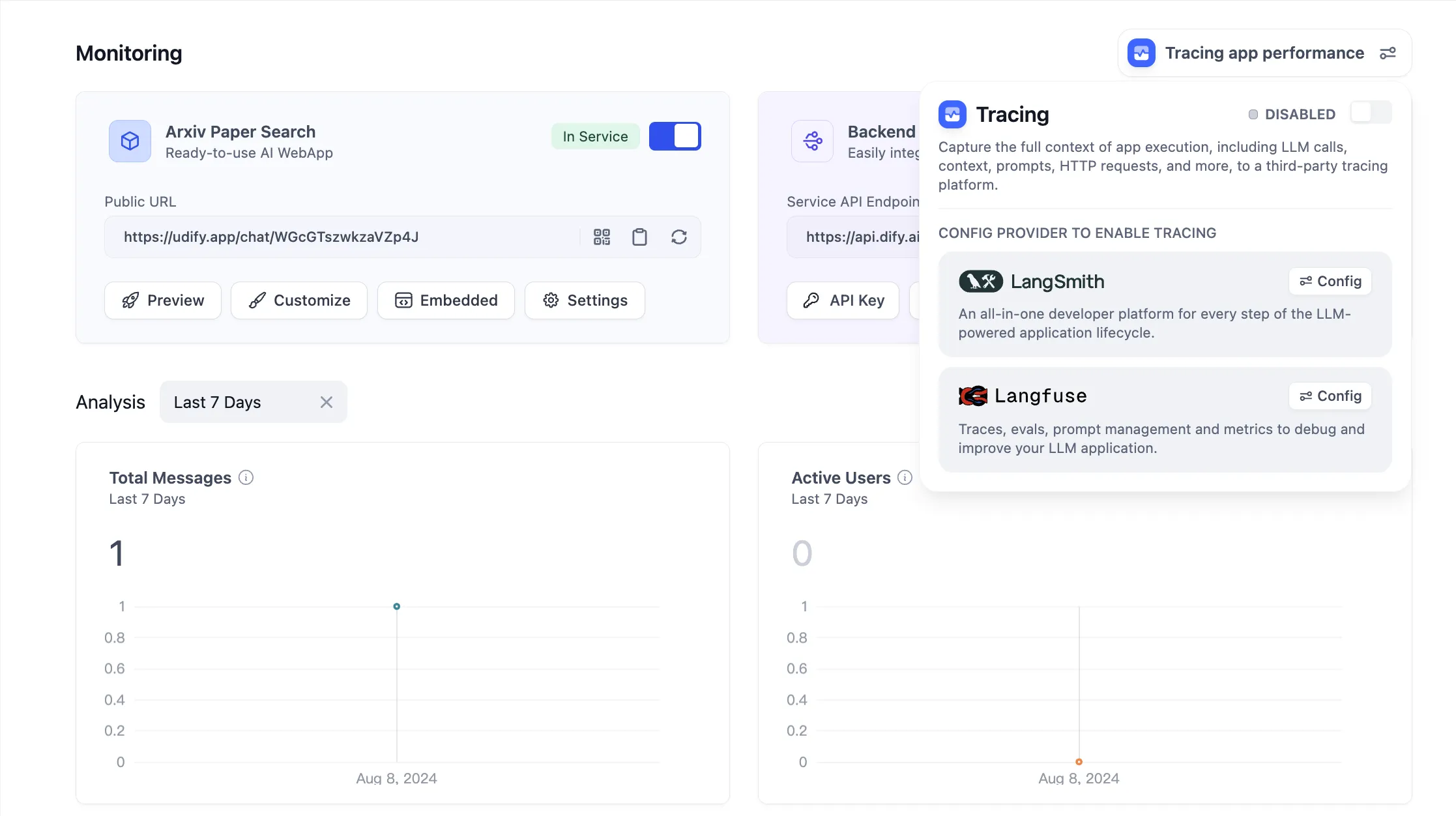Clear the Last 7 Days filter
Image resolution: width=1456 pixels, height=816 pixels.
coord(327,402)
